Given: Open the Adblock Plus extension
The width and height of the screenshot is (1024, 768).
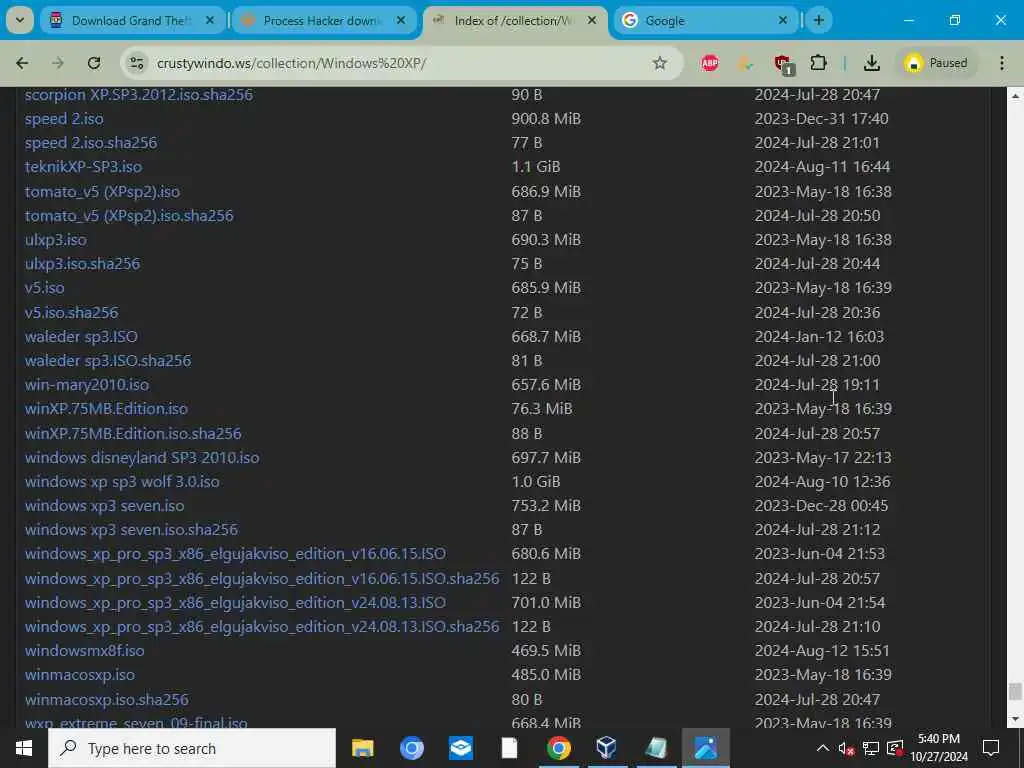Looking at the screenshot, I should pos(710,63).
